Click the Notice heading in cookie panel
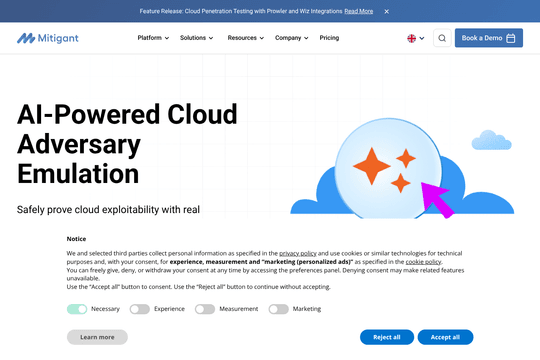The width and height of the screenshot is (540, 360). (x=76, y=239)
